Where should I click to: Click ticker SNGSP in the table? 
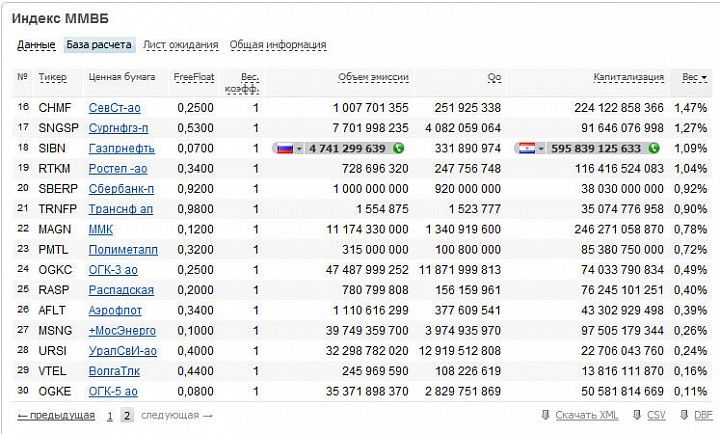pyautogui.click(x=58, y=128)
